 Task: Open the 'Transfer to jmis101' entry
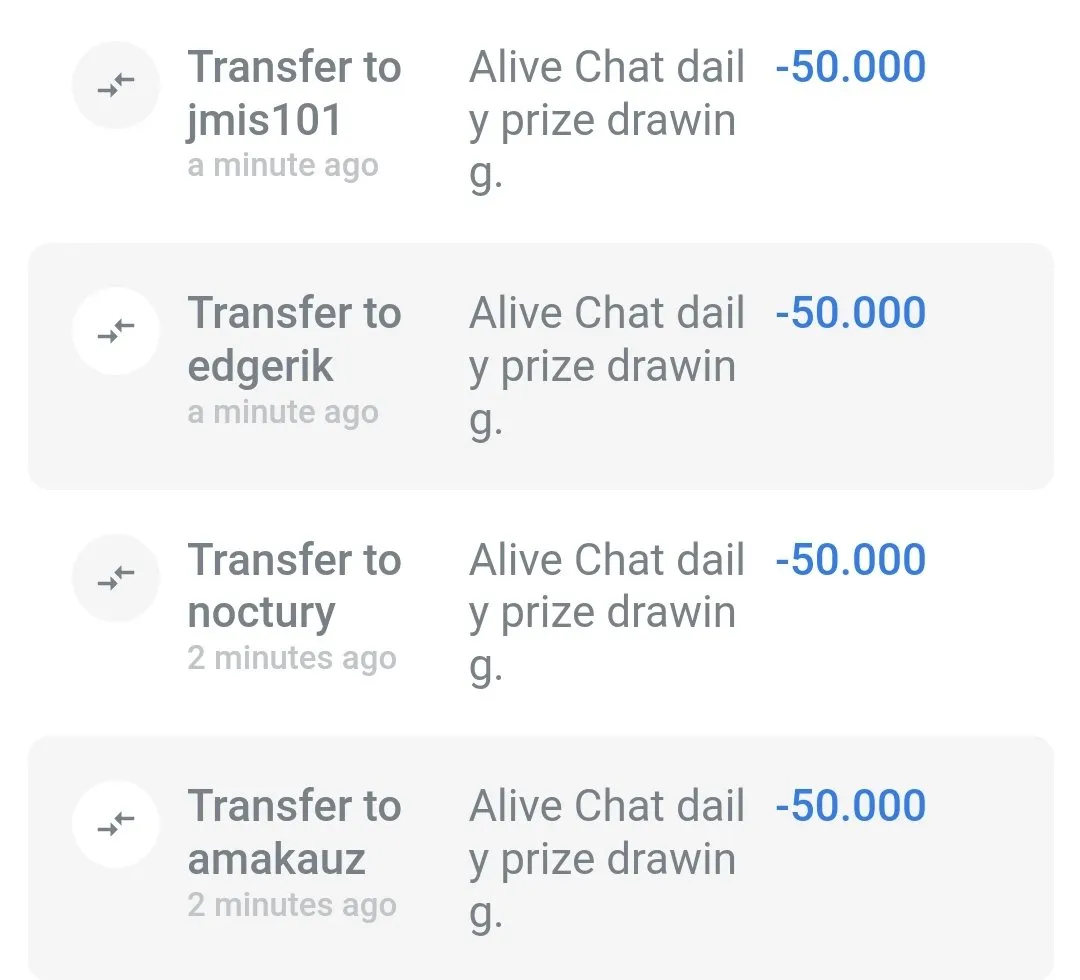click(294, 94)
